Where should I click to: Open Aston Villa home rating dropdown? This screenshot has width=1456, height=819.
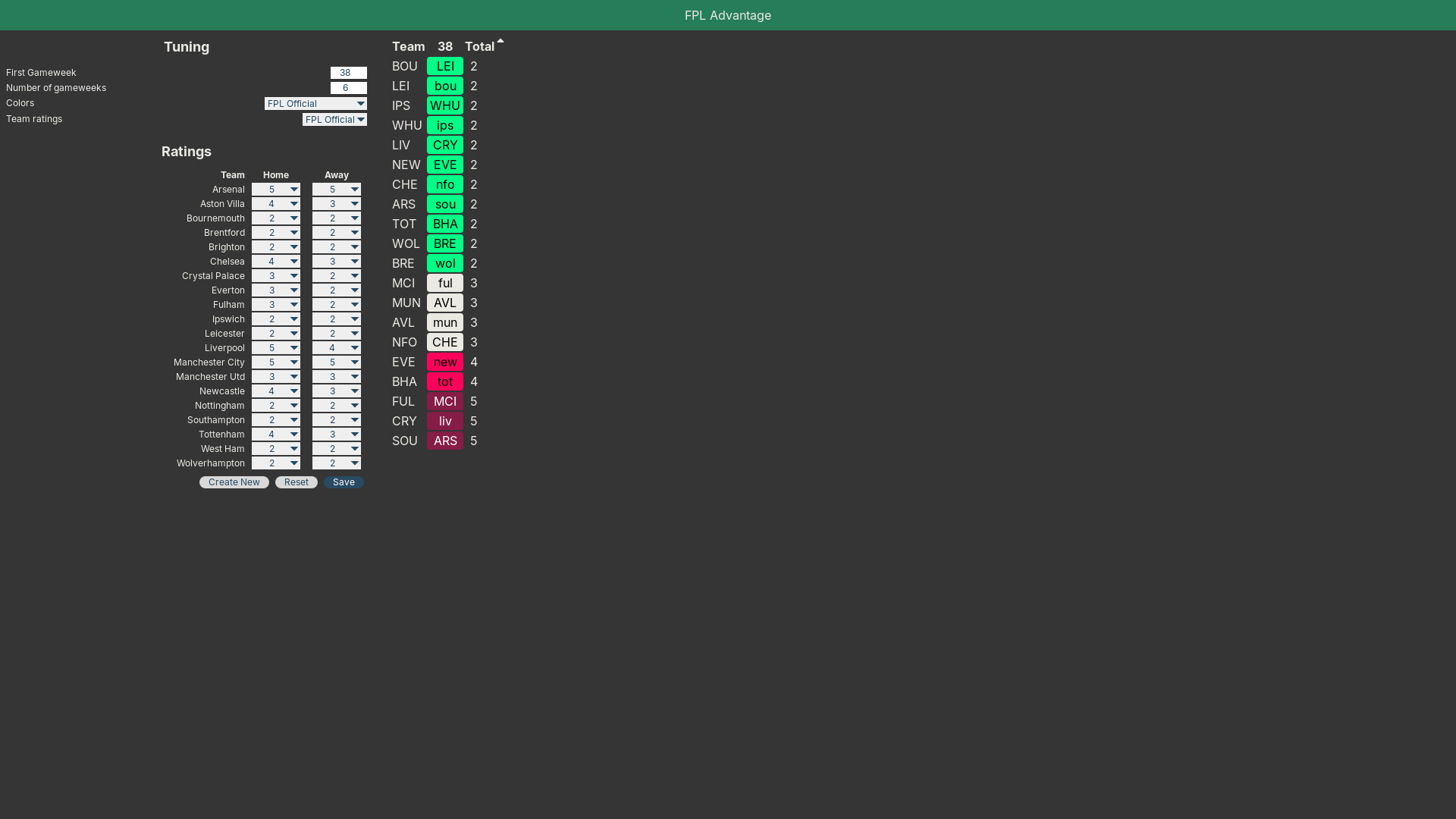(276, 204)
